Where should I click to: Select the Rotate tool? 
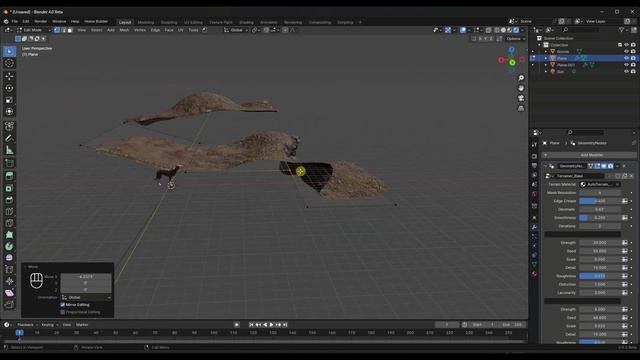[x=9, y=88]
